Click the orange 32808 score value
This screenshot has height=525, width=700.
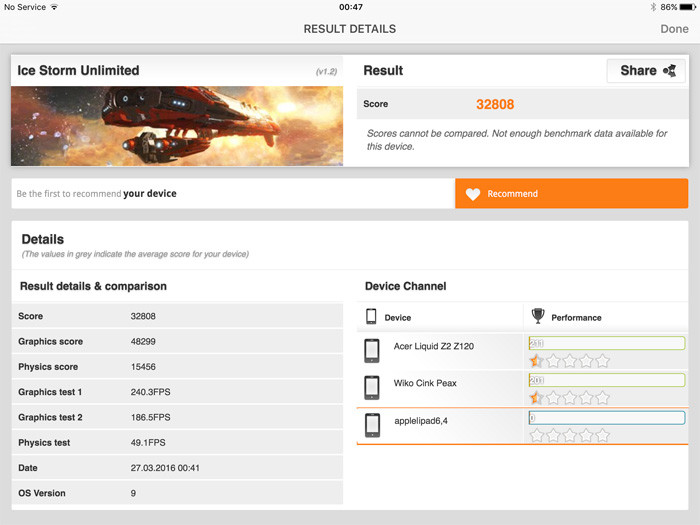pos(495,104)
